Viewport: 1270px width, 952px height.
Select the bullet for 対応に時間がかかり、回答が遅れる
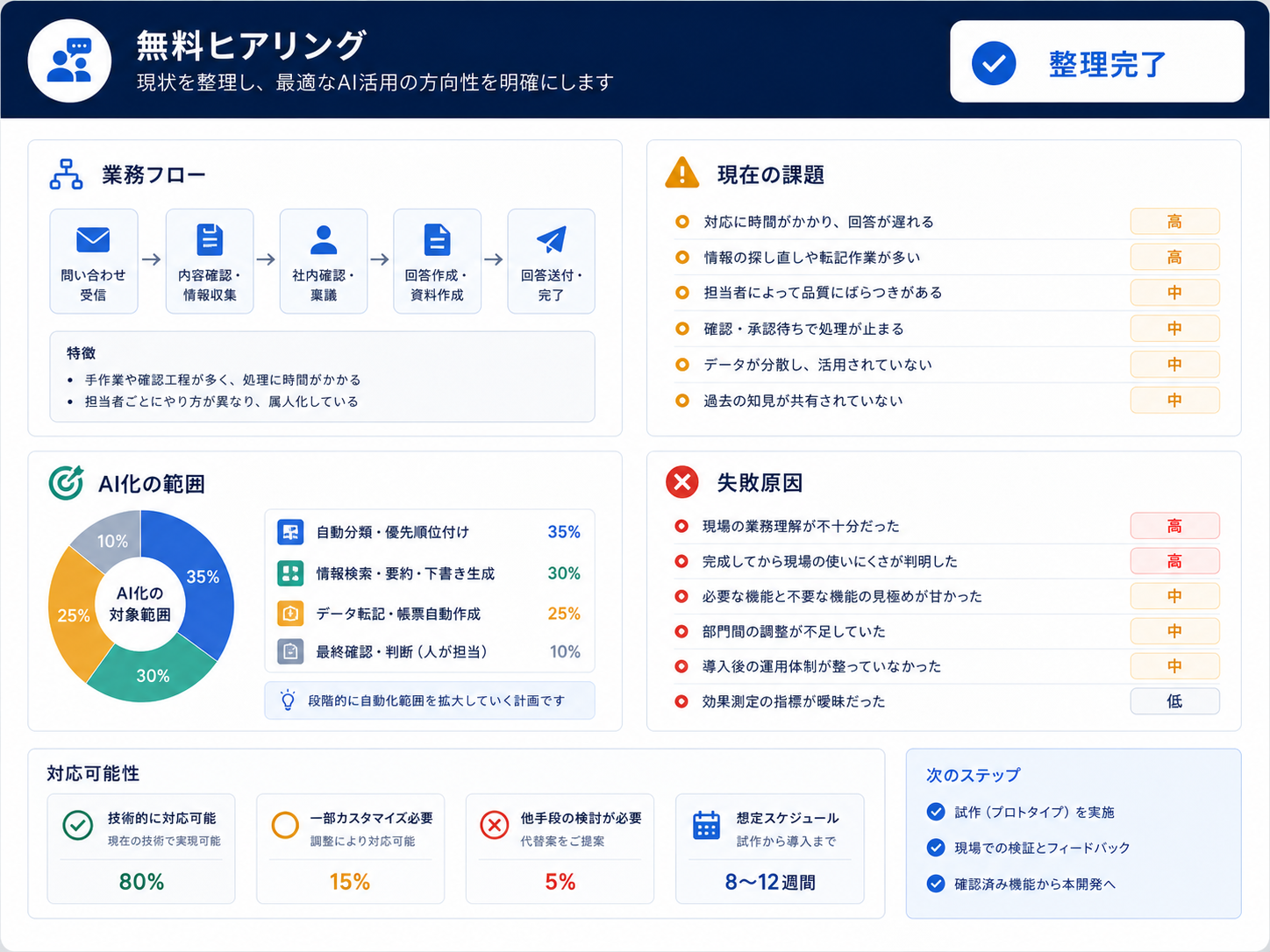[682, 222]
